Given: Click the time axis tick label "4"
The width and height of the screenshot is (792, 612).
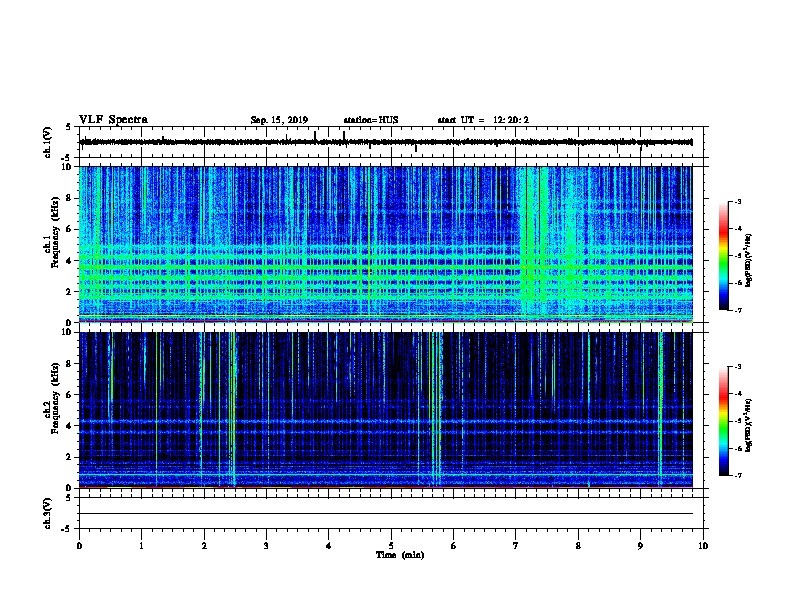Looking at the screenshot, I should tap(329, 546).
